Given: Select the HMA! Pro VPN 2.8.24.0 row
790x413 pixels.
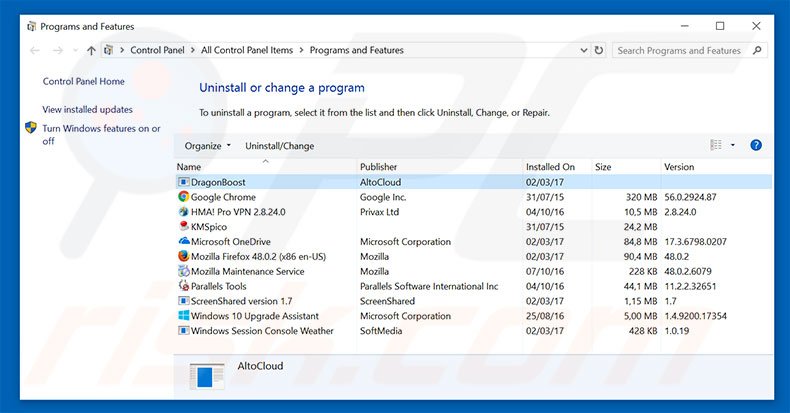Looking at the screenshot, I should 474,212.
